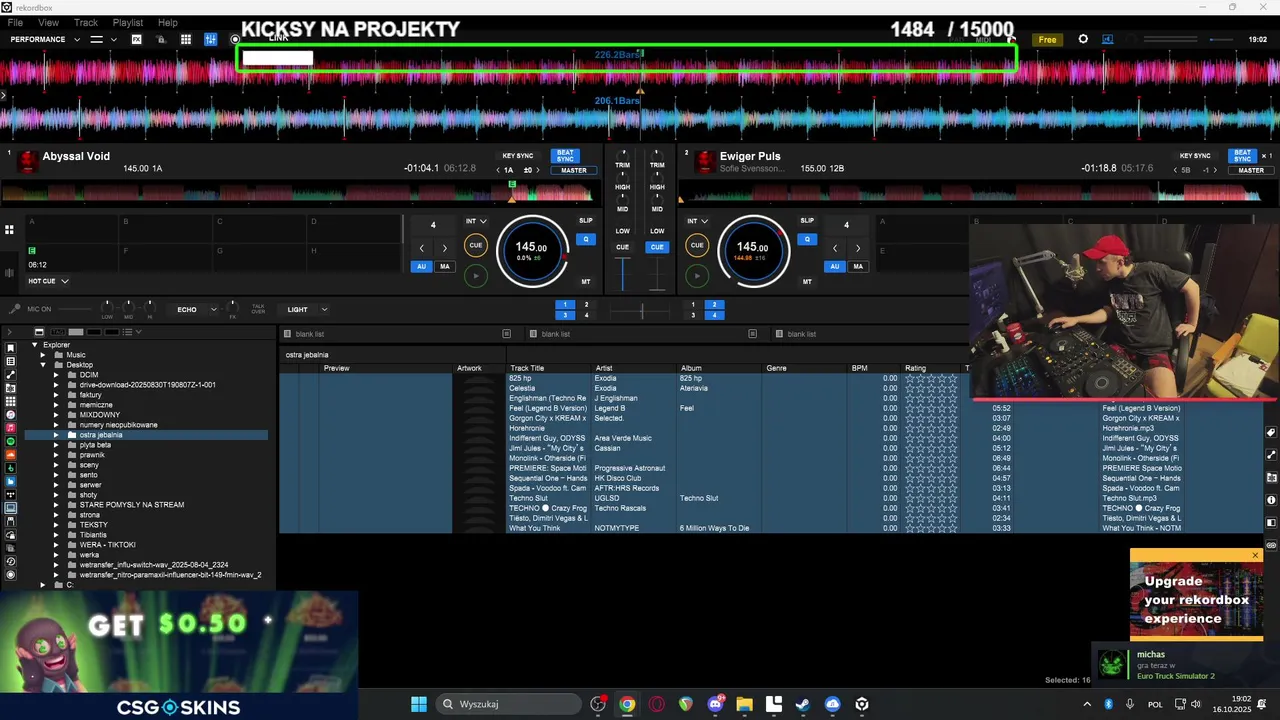1280x720 pixels.
Task: Adjust the channel 1 volume fader
Action: [x=623, y=272]
